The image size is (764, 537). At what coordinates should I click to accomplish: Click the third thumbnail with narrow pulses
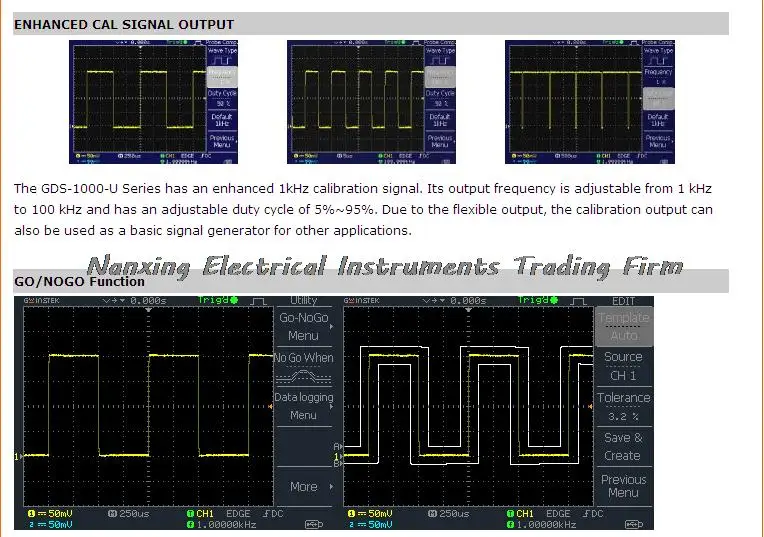click(x=590, y=102)
